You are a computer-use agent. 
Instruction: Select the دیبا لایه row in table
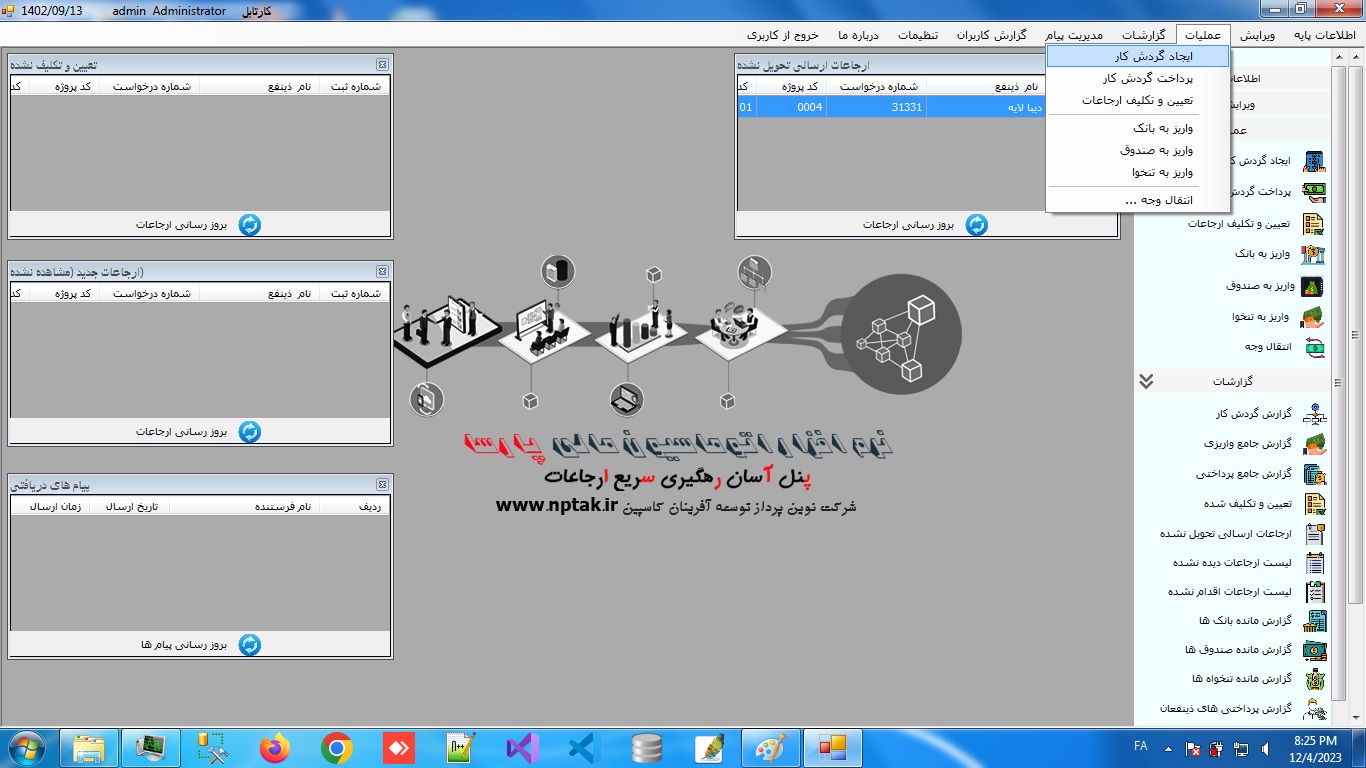point(890,107)
